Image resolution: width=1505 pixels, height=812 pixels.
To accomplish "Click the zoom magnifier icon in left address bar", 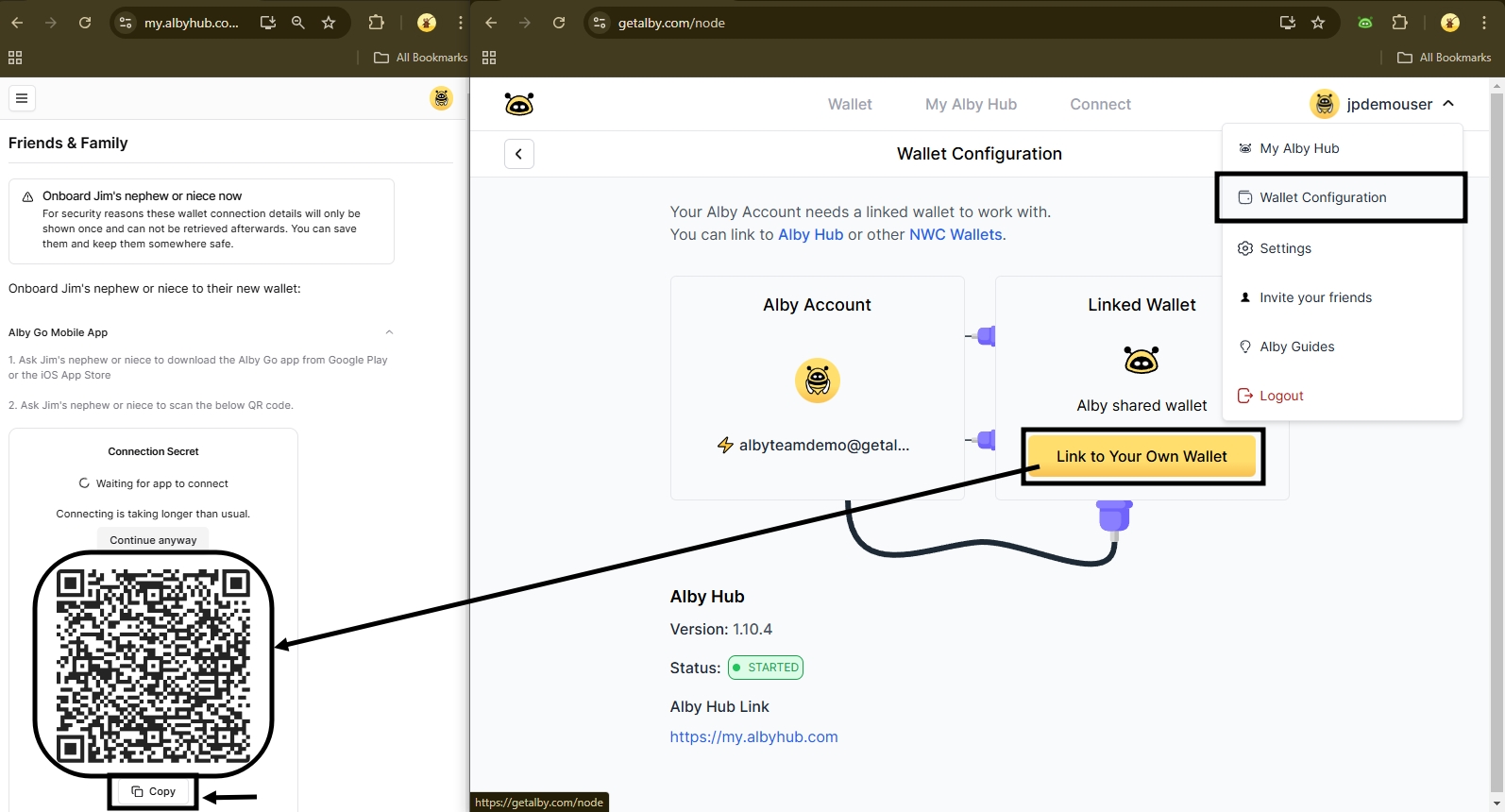I will [x=298, y=23].
